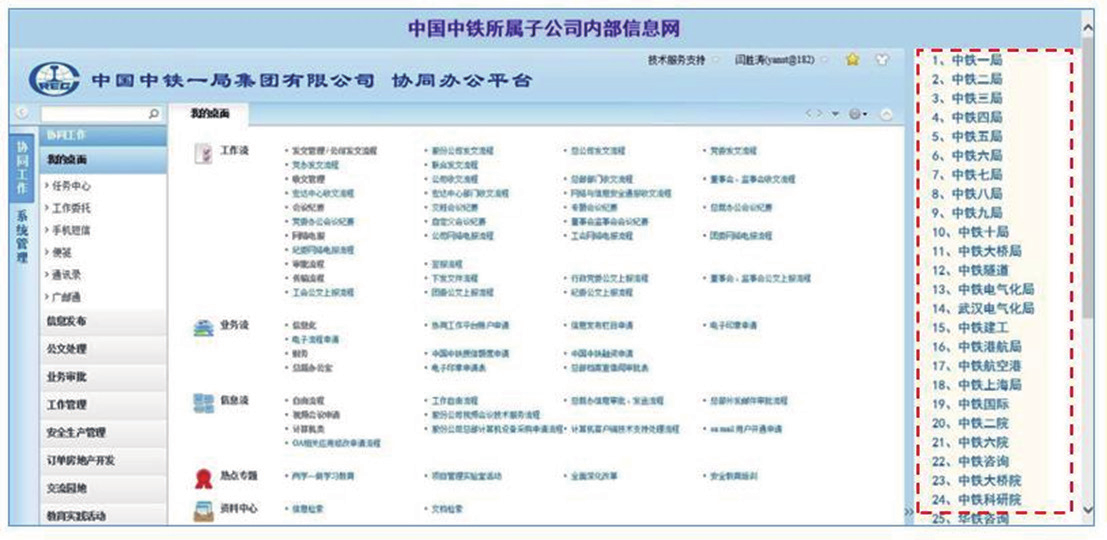Click the red 热点专题 badge icon

click(203, 479)
